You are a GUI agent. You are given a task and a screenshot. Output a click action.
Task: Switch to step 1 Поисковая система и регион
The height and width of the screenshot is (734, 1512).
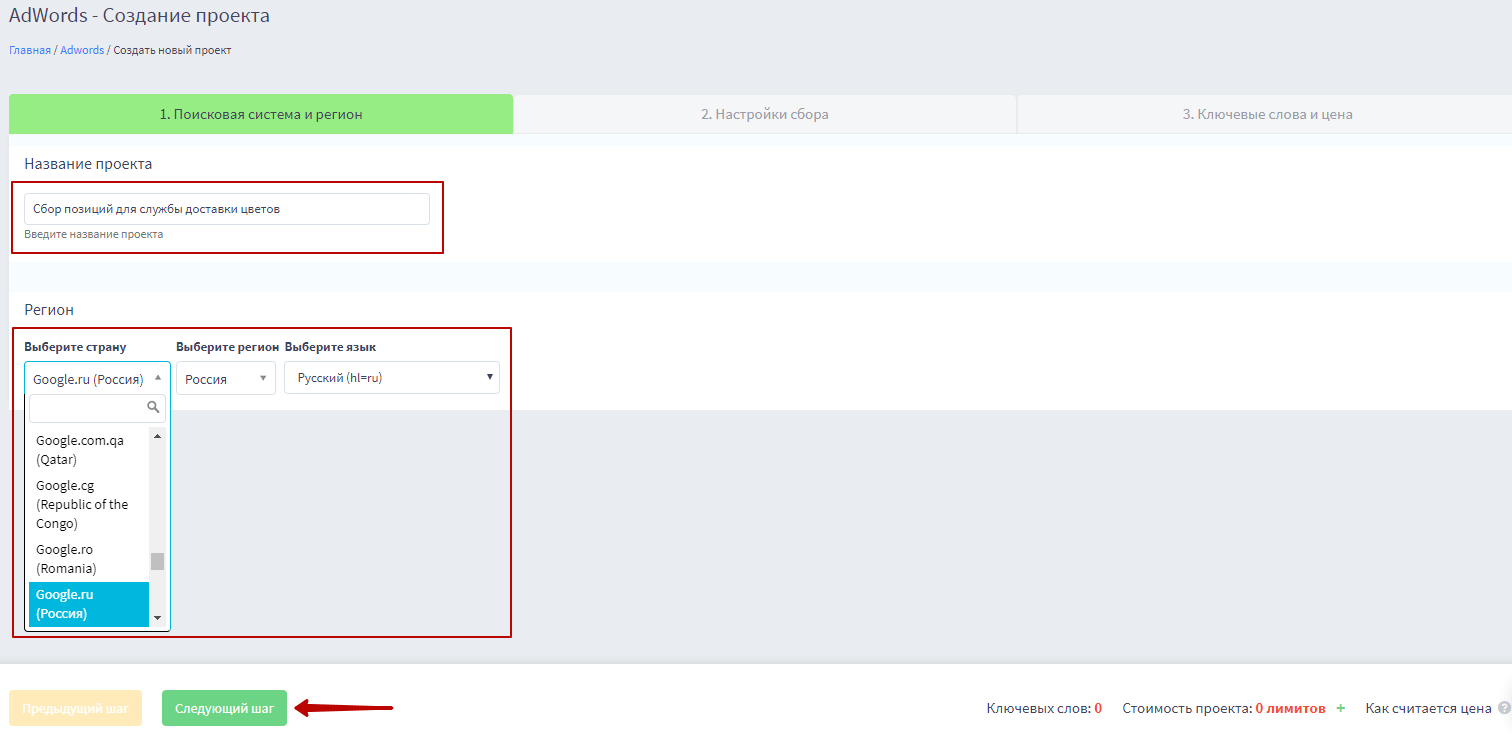coord(261,114)
